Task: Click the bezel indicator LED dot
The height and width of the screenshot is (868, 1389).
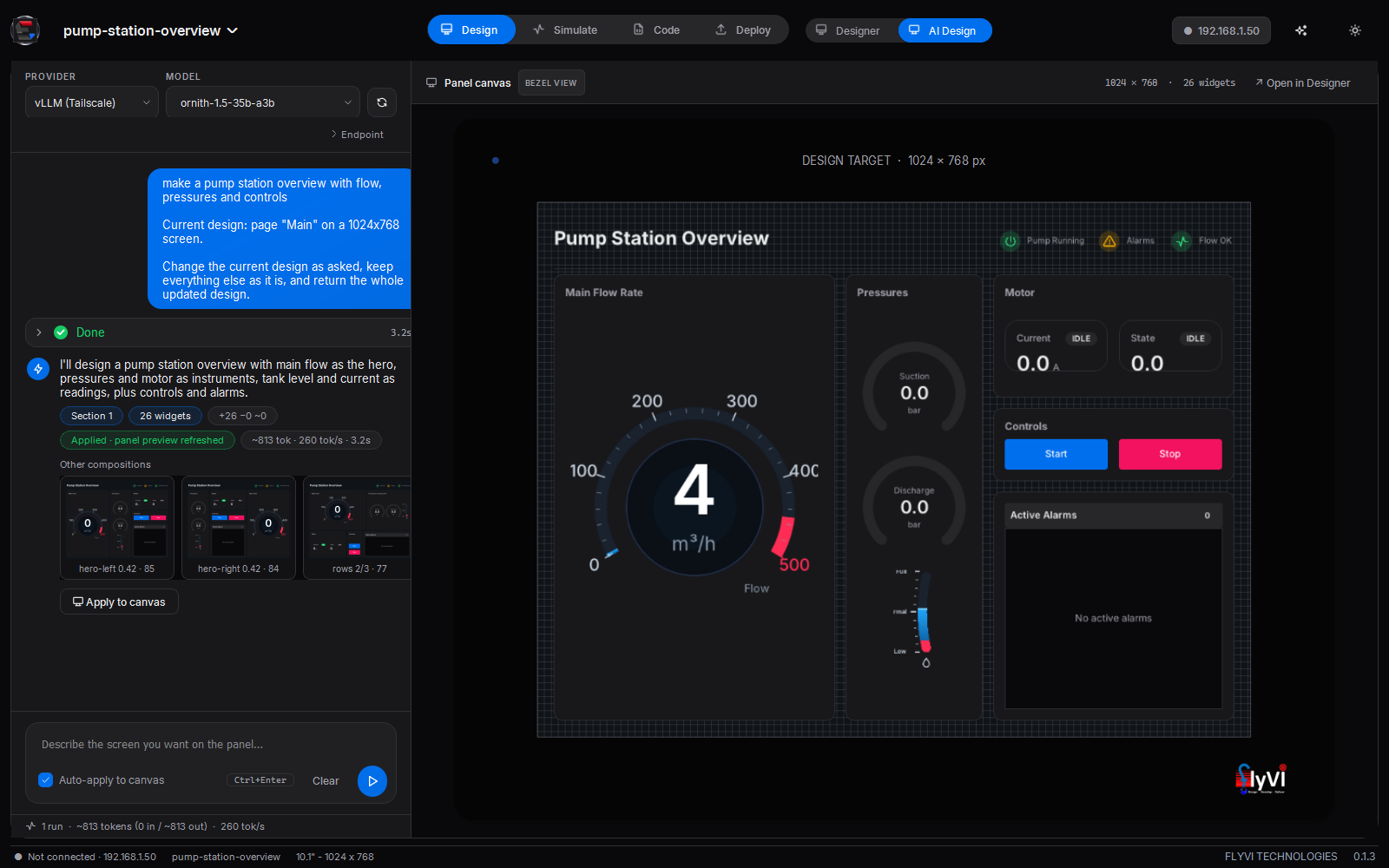Action: 496,161
